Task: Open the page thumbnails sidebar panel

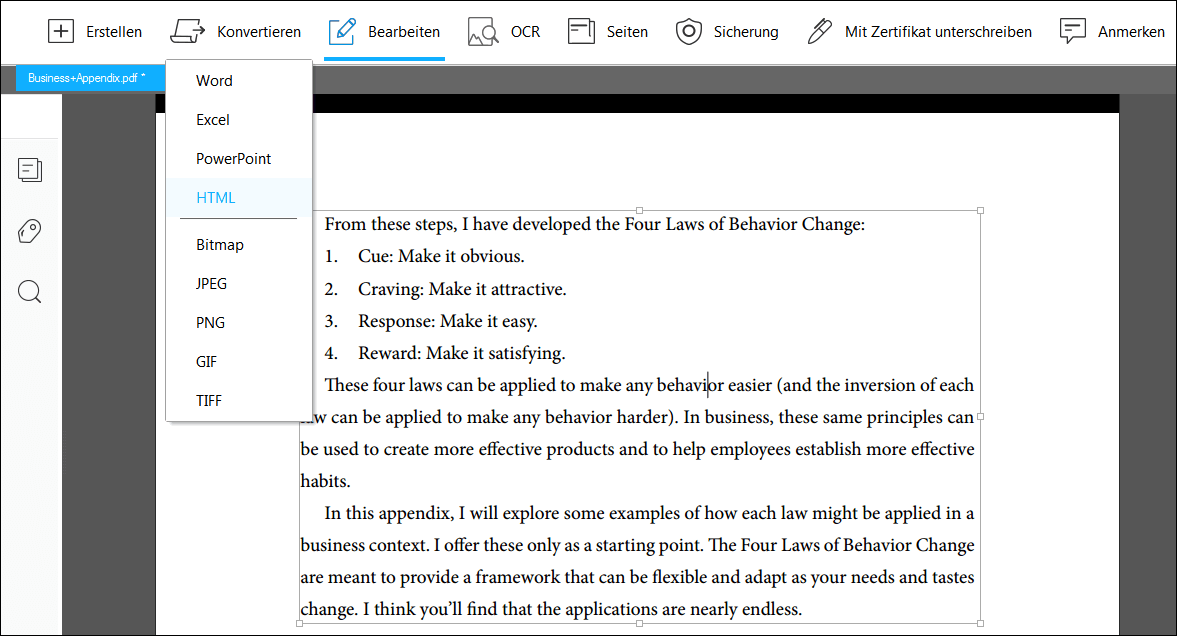Action: click(30, 170)
